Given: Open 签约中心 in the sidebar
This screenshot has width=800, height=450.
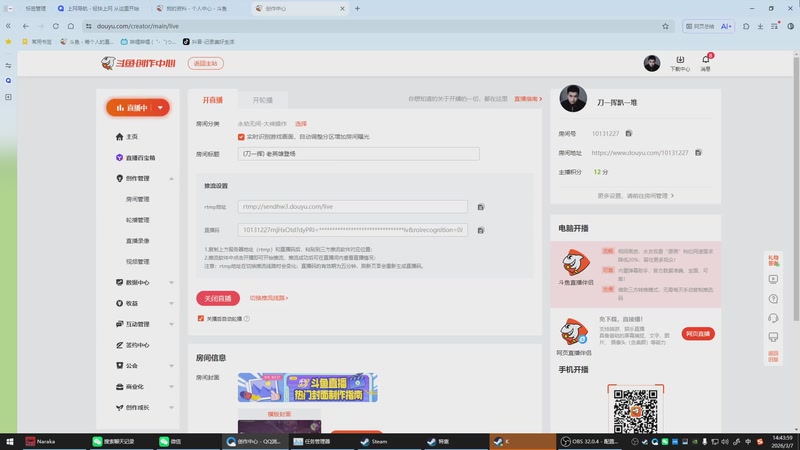Looking at the screenshot, I should point(133,345).
